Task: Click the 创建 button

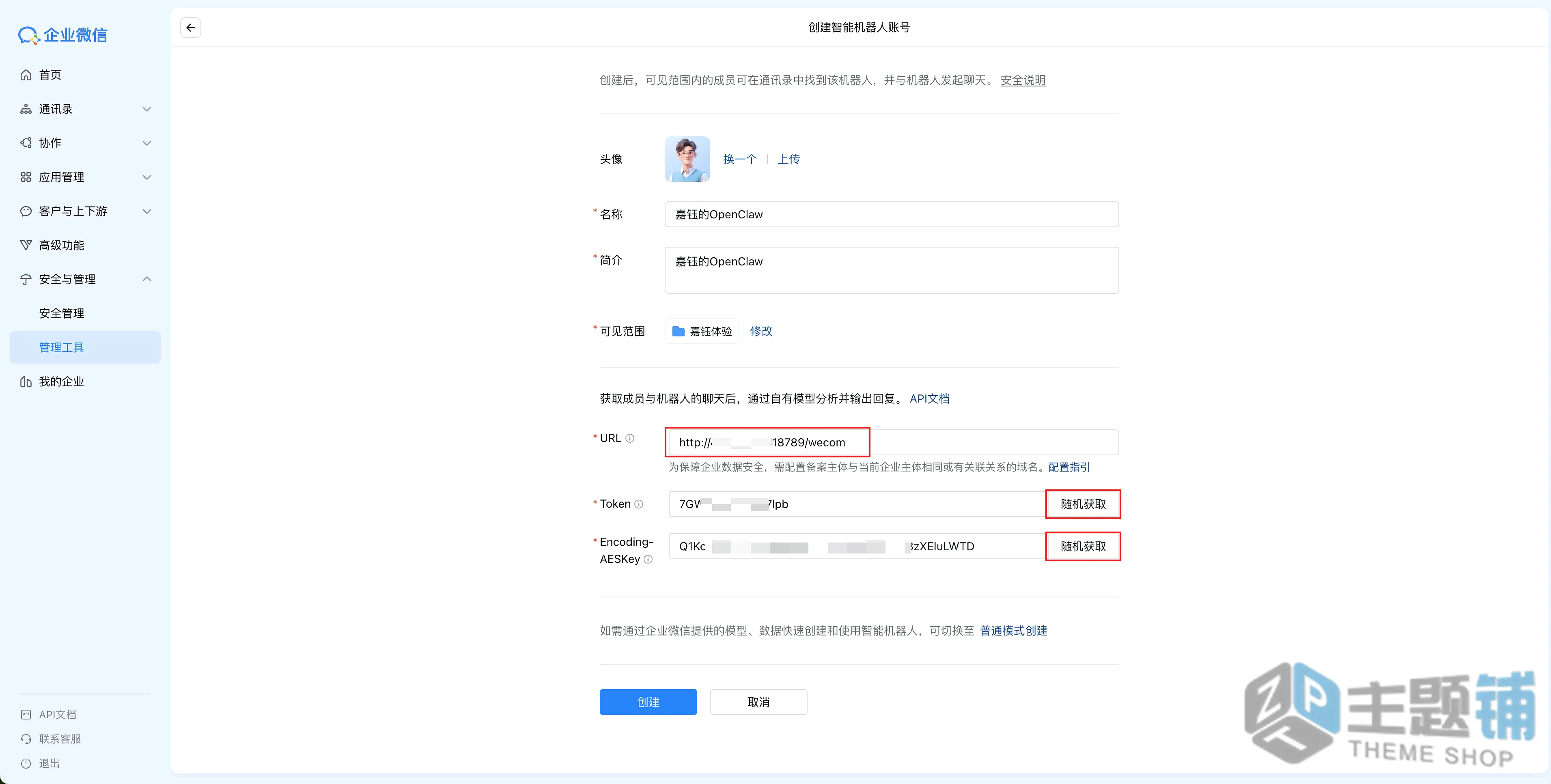Action: click(648, 702)
